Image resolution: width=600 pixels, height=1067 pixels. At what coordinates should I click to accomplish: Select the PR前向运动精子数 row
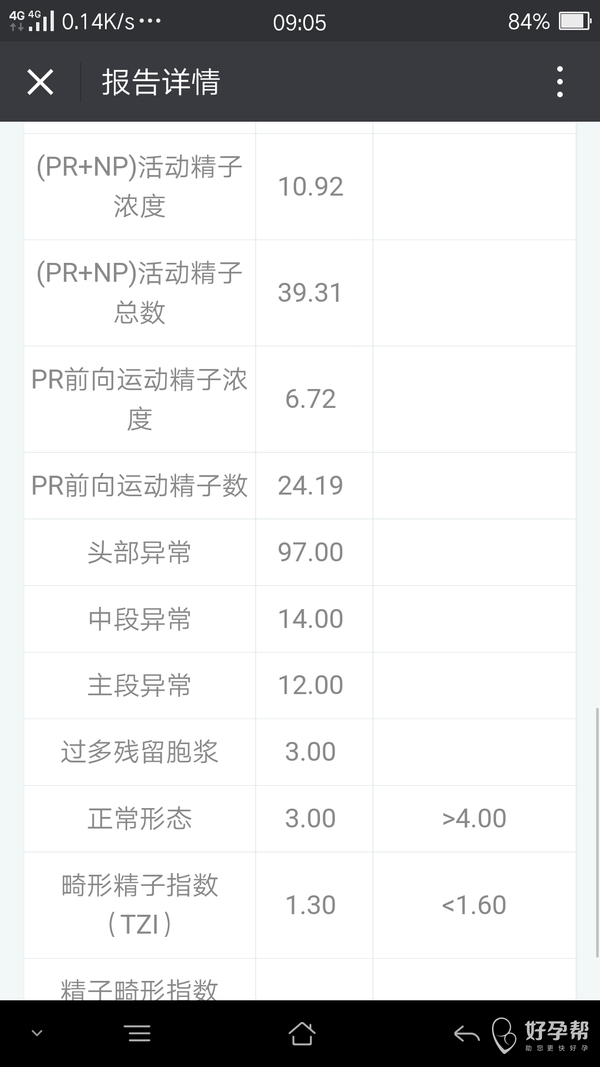pos(139,485)
